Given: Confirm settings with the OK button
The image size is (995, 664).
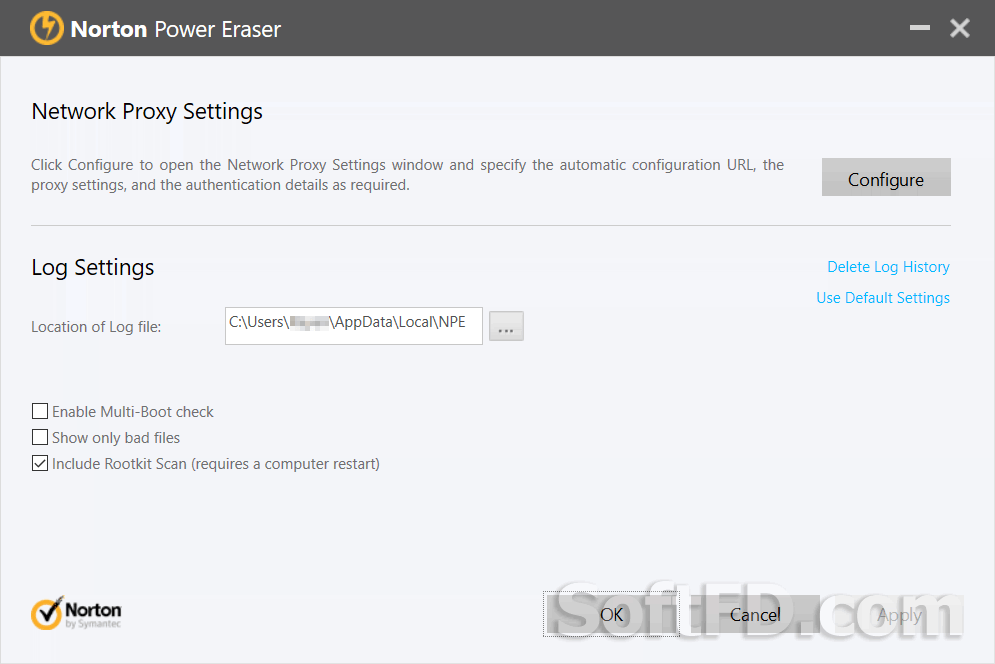Looking at the screenshot, I should pyautogui.click(x=611, y=614).
